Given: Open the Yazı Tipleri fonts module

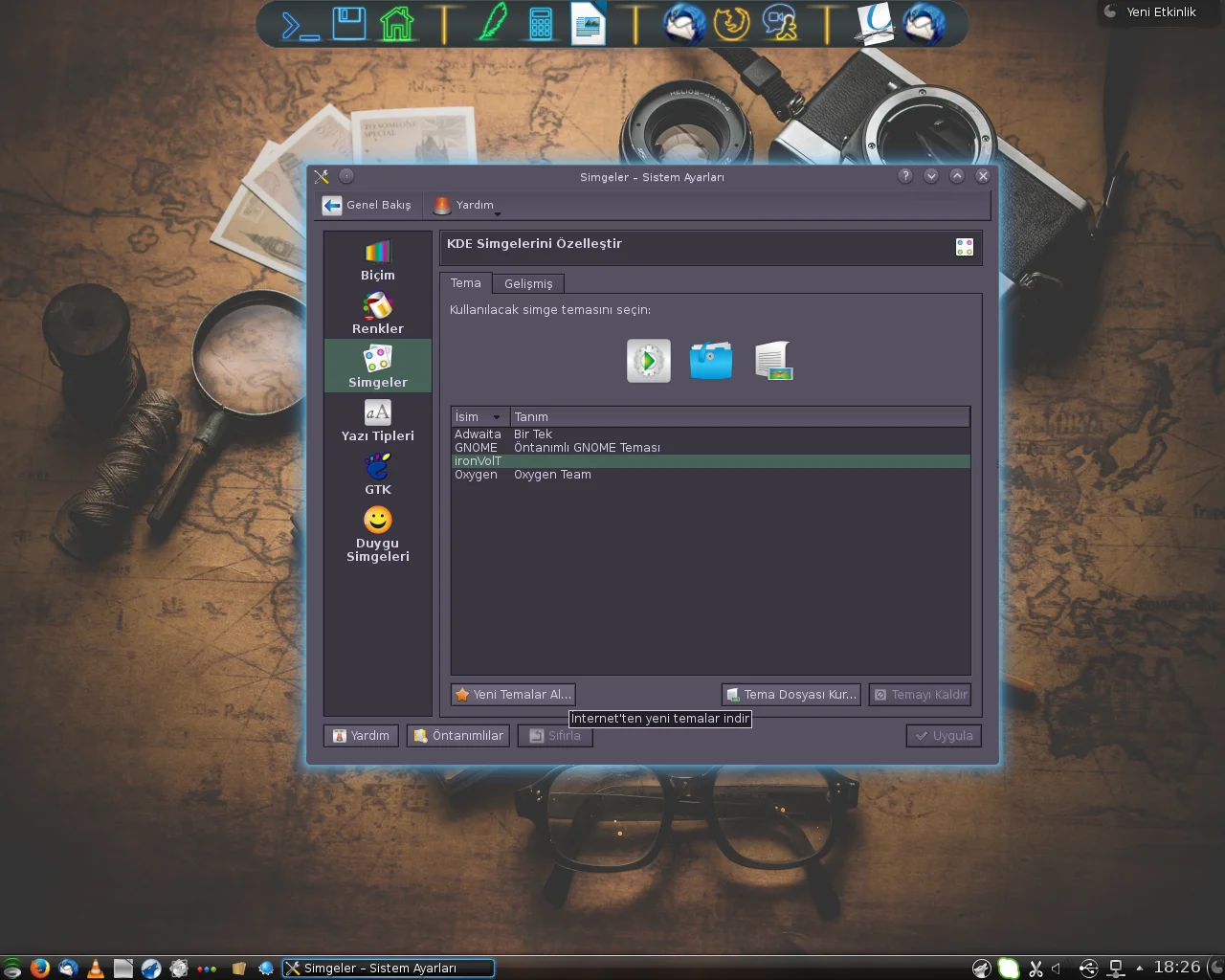Looking at the screenshot, I should click(x=377, y=421).
